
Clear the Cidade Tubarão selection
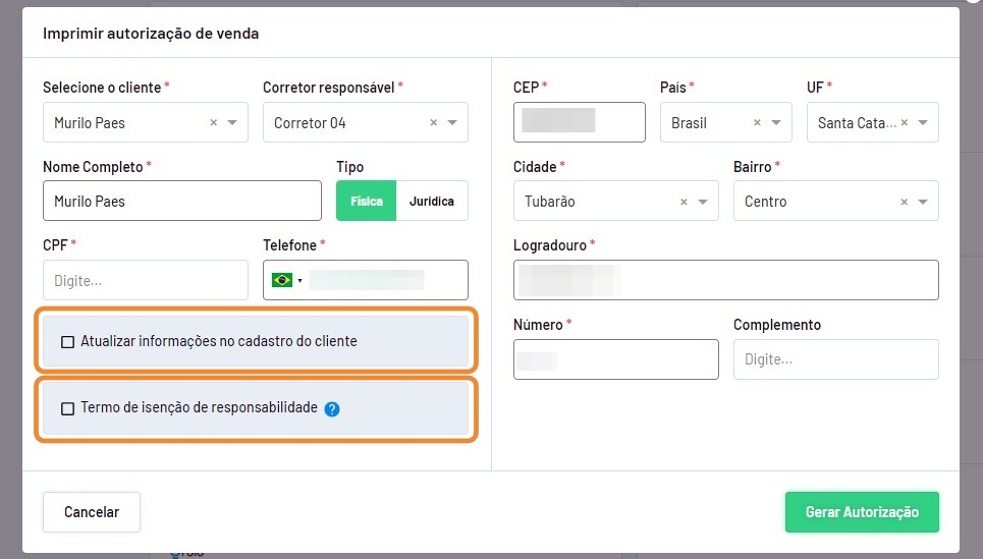coord(684,201)
